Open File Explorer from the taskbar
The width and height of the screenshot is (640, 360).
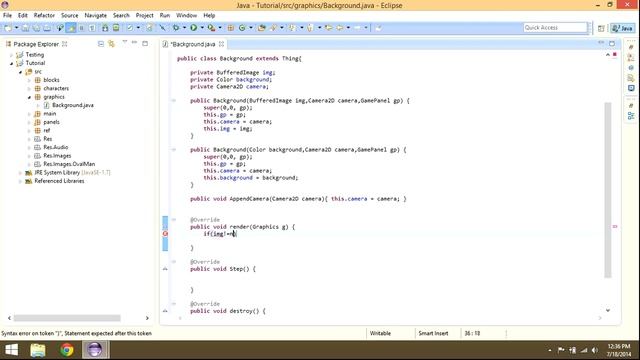click(x=38, y=350)
